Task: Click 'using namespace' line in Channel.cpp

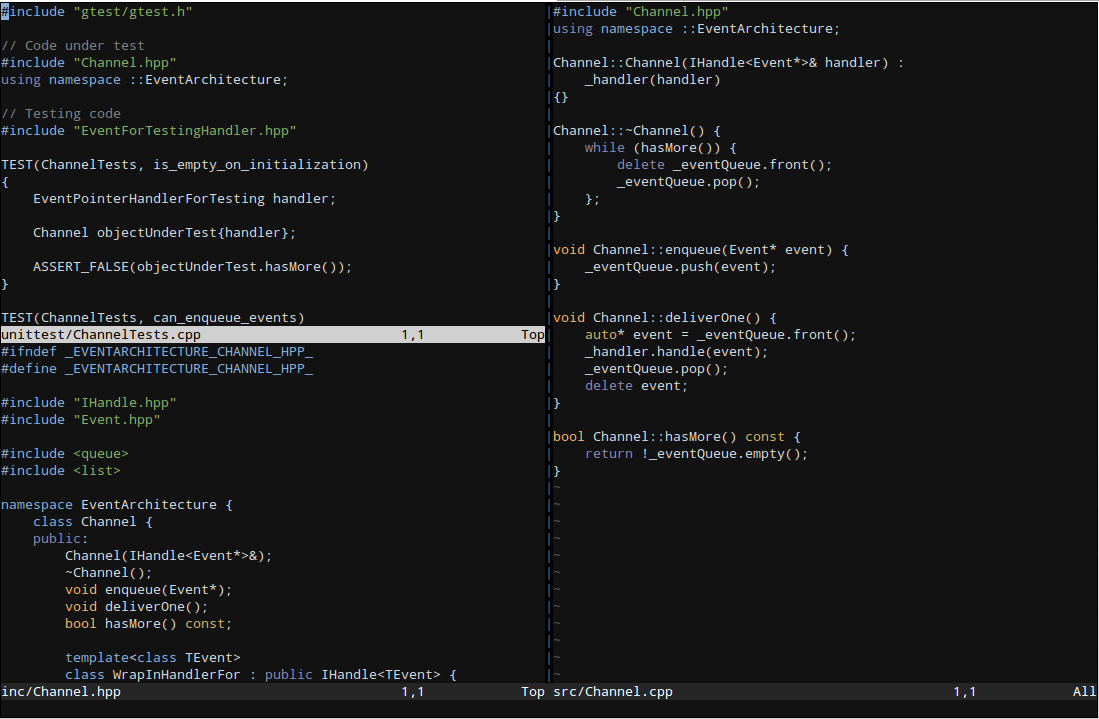Action: coord(696,29)
